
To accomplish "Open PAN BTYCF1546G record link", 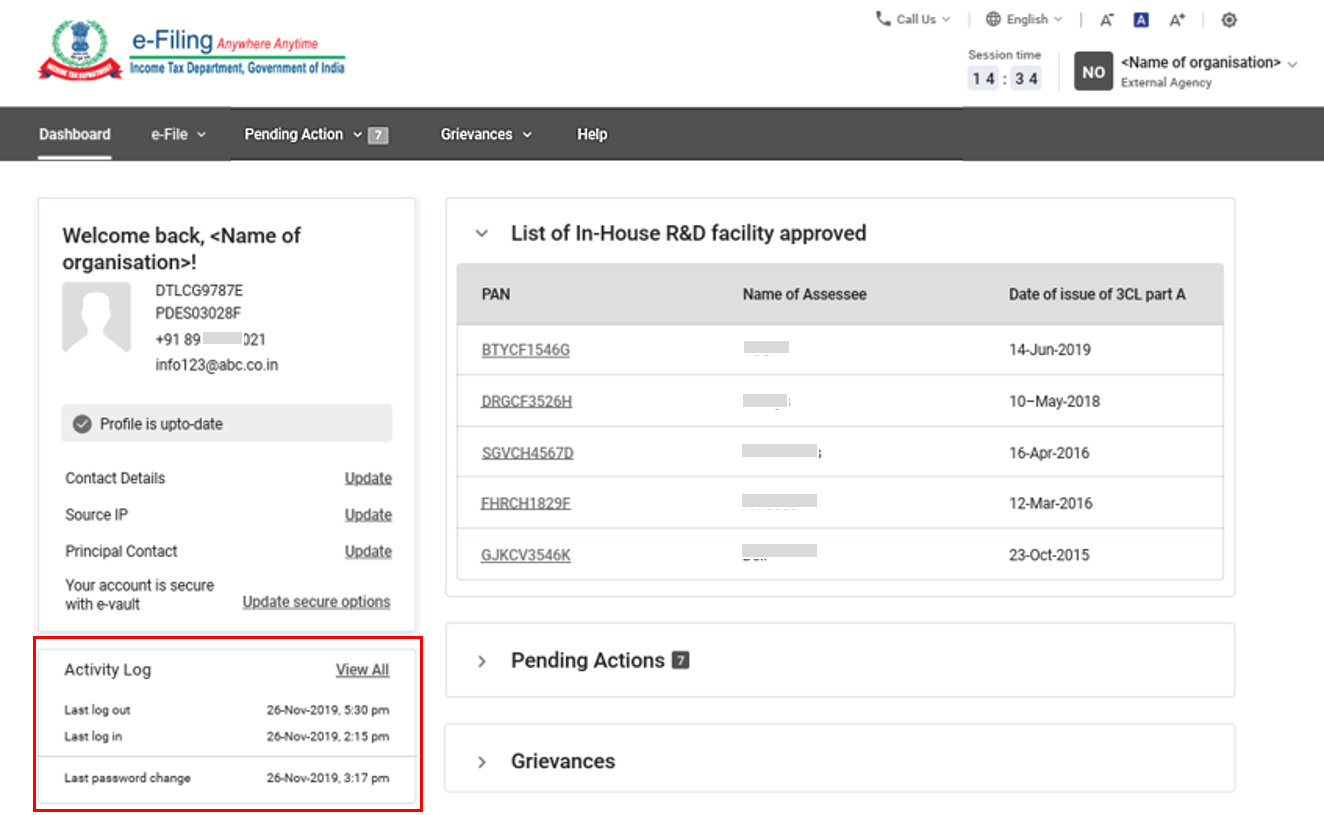I will point(525,350).
